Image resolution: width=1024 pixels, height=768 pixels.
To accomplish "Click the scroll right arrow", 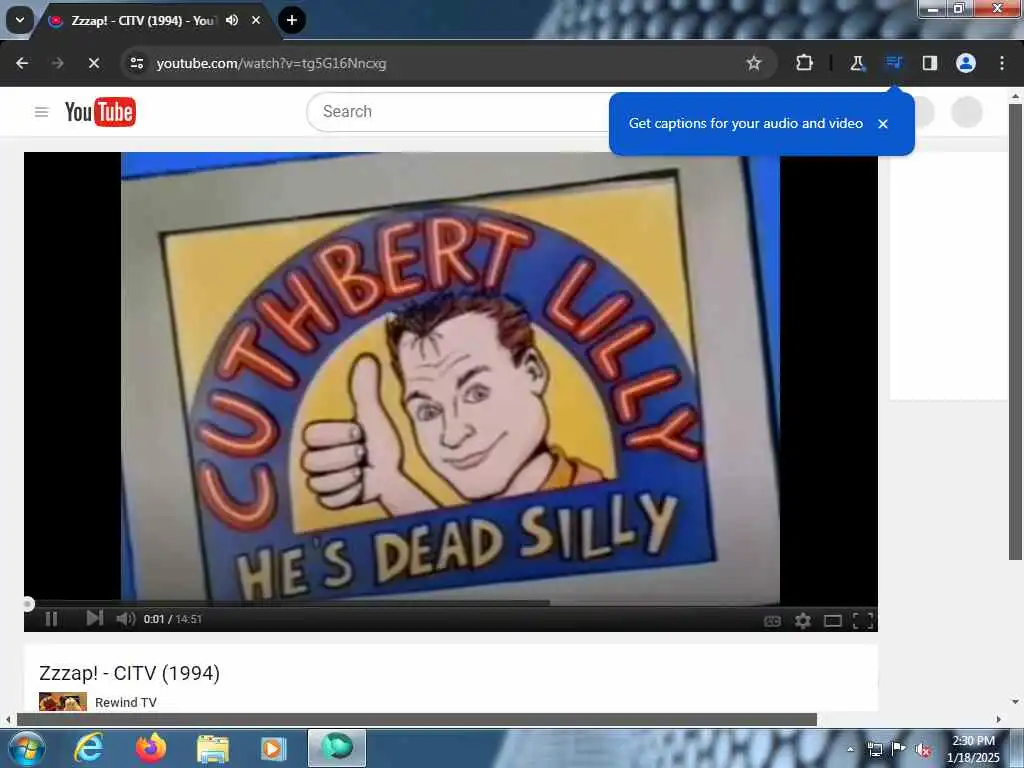I will (999, 720).
